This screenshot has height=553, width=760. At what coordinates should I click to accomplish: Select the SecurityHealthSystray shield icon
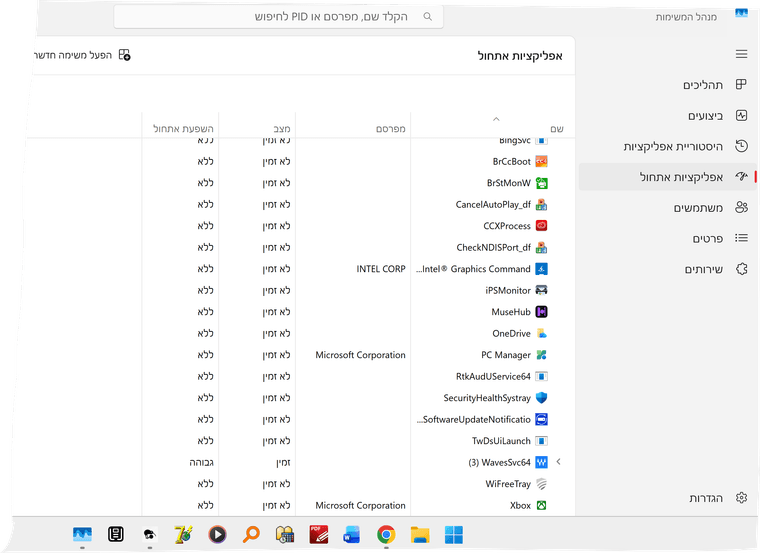pyautogui.click(x=541, y=398)
